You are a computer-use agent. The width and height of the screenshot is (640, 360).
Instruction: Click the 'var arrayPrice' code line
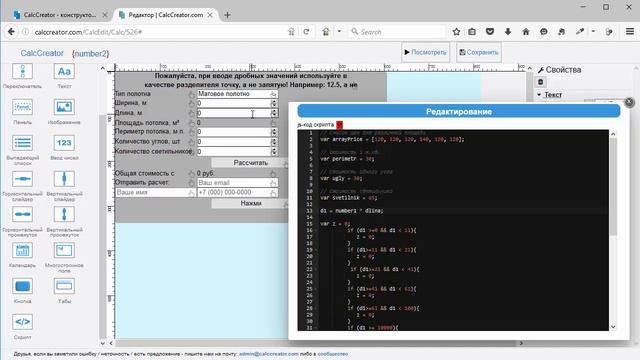(x=392, y=140)
